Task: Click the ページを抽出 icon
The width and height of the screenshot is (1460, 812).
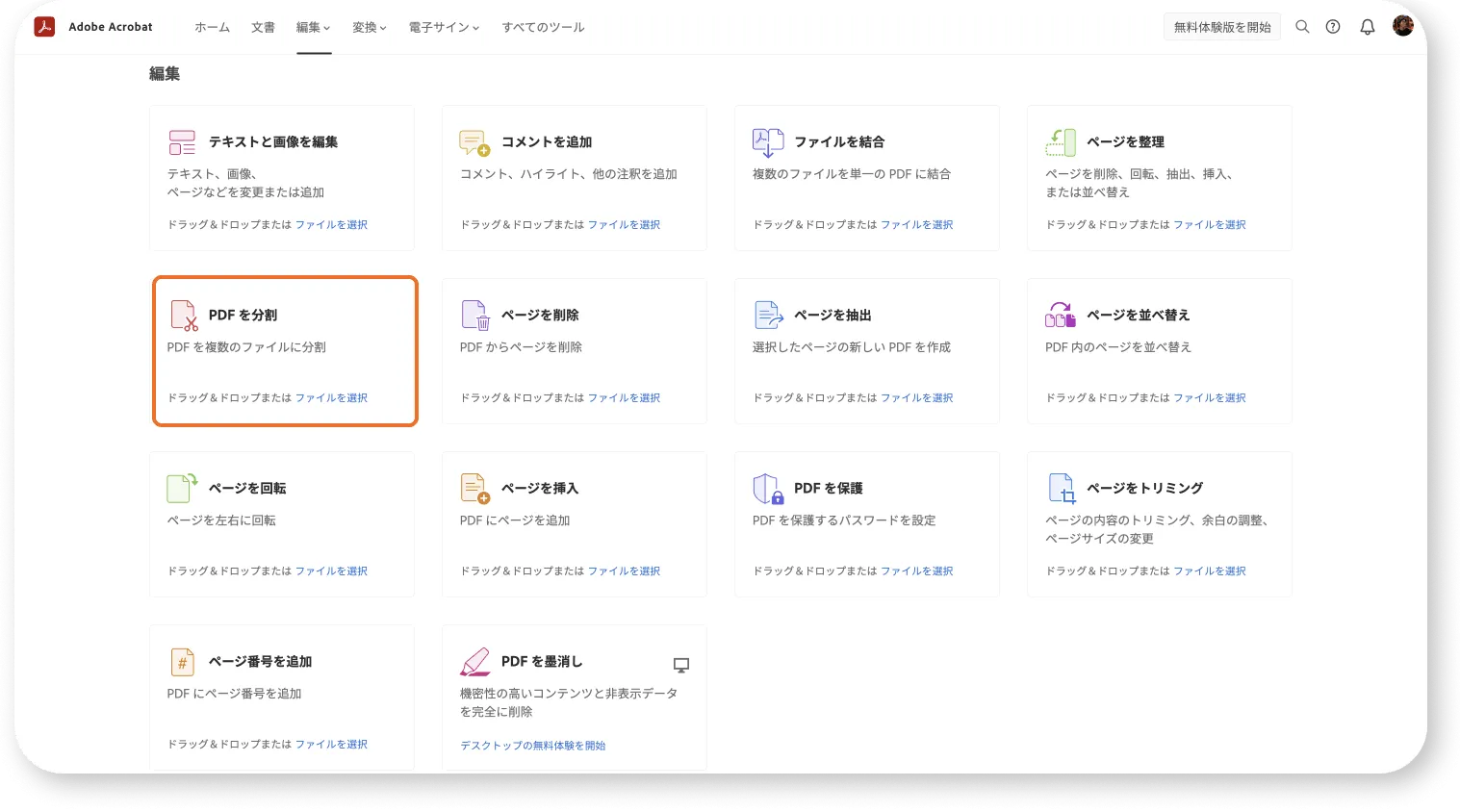Action: click(769, 315)
